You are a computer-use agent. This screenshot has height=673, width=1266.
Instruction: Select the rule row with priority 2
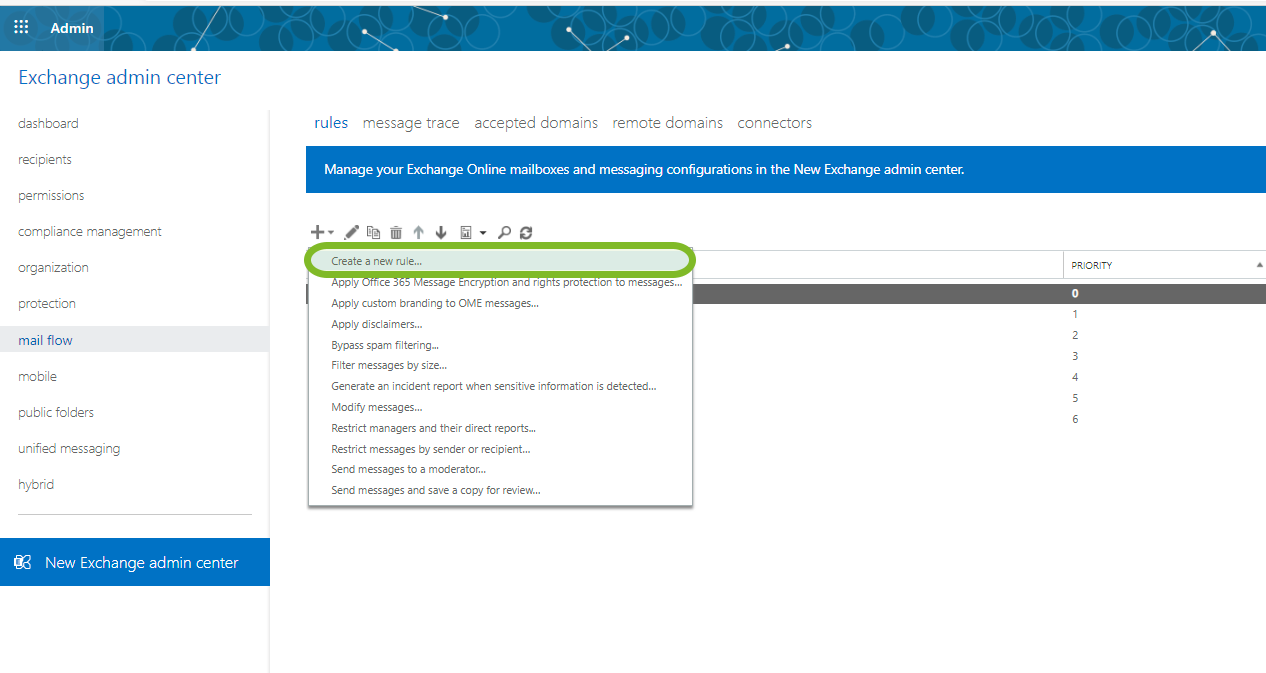1075,335
